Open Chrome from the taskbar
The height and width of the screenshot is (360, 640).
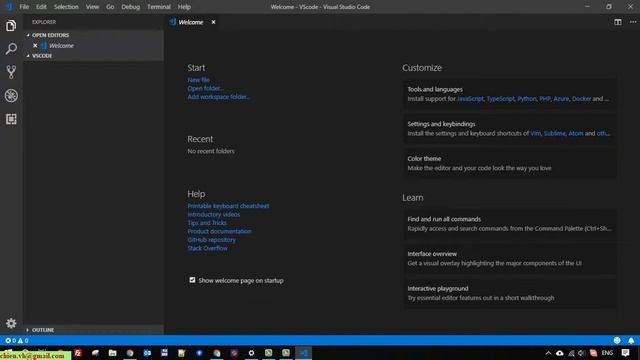tap(130, 353)
